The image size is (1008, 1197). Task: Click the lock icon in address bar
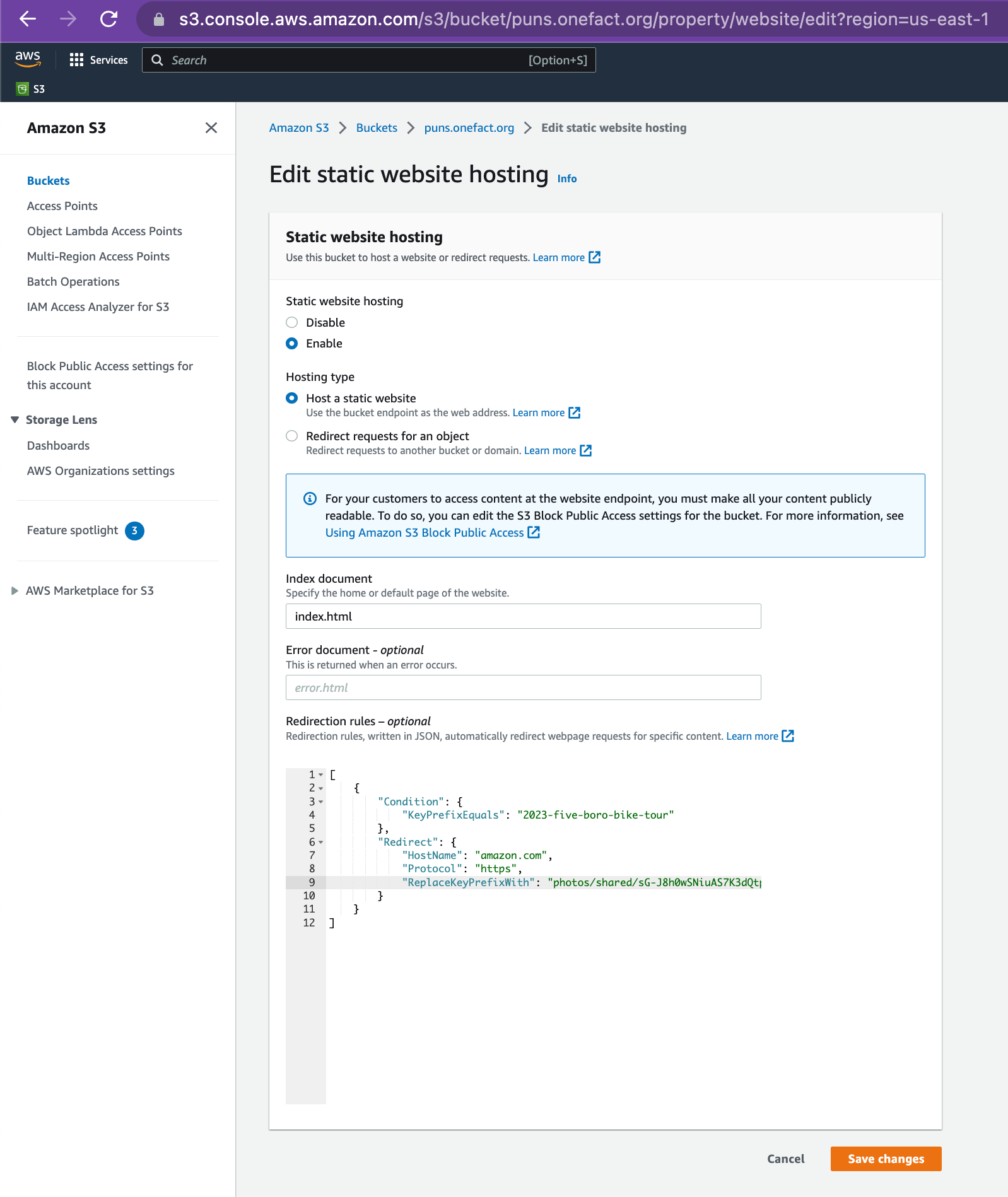pos(159,20)
